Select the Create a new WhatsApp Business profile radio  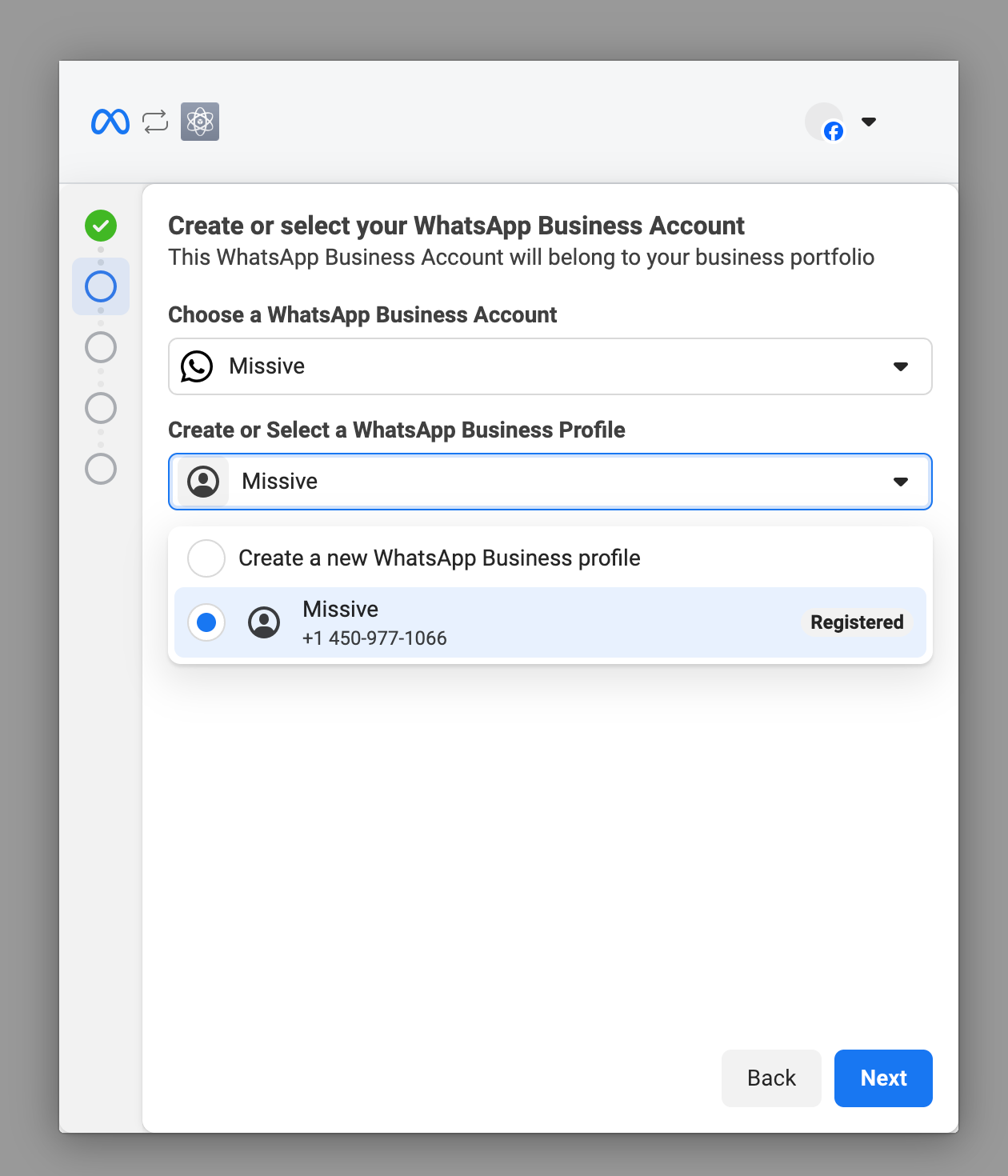pos(206,558)
